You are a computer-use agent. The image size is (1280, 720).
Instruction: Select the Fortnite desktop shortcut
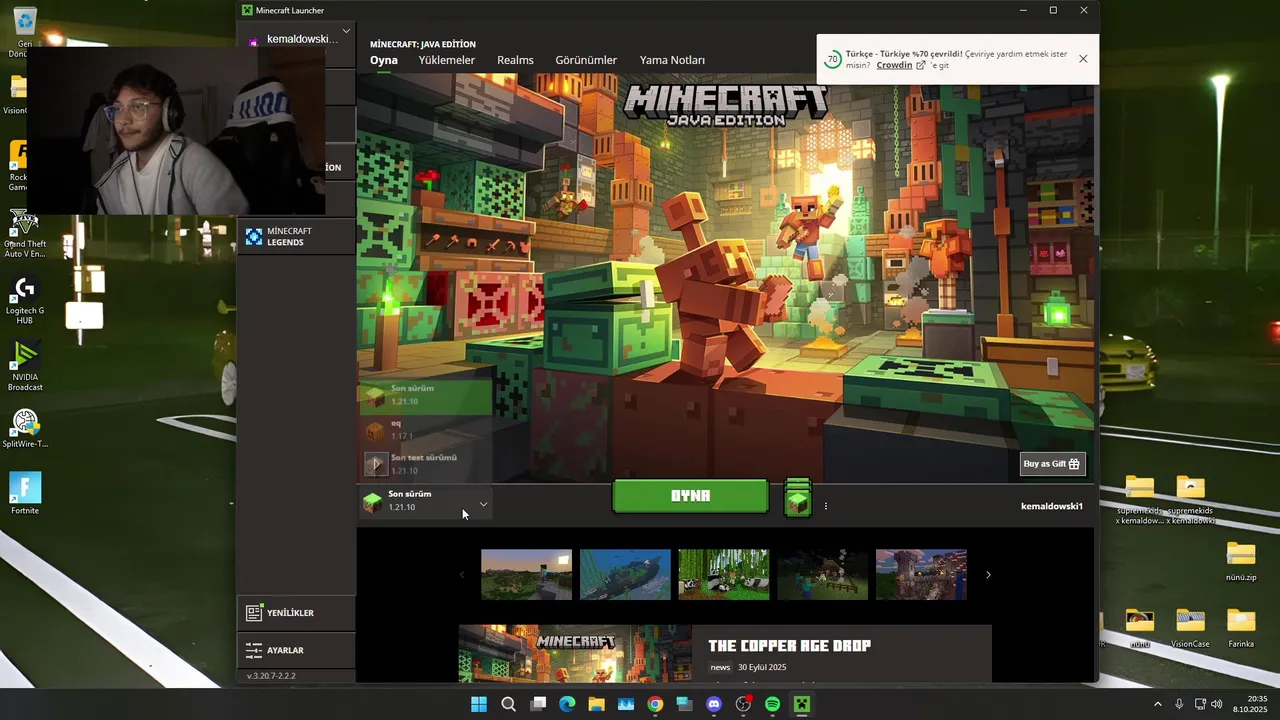click(x=25, y=493)
